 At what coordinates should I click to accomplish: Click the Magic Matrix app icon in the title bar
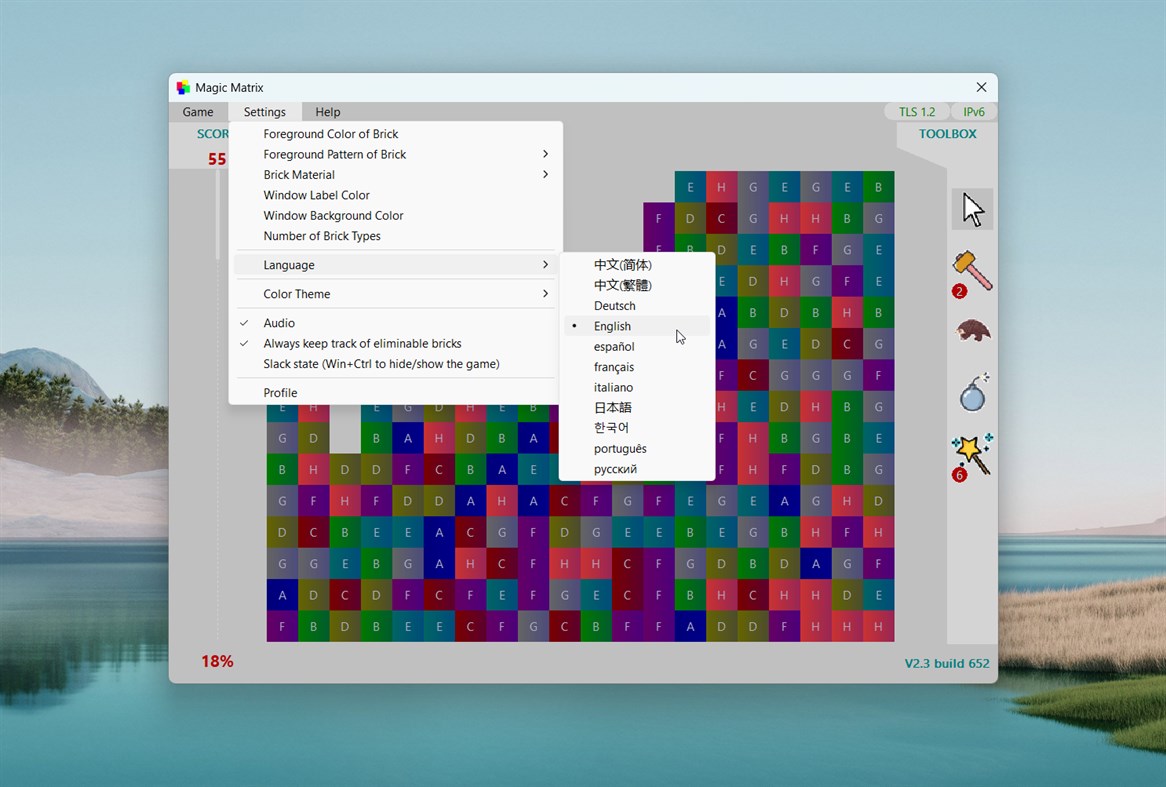(x=183, y=87)
